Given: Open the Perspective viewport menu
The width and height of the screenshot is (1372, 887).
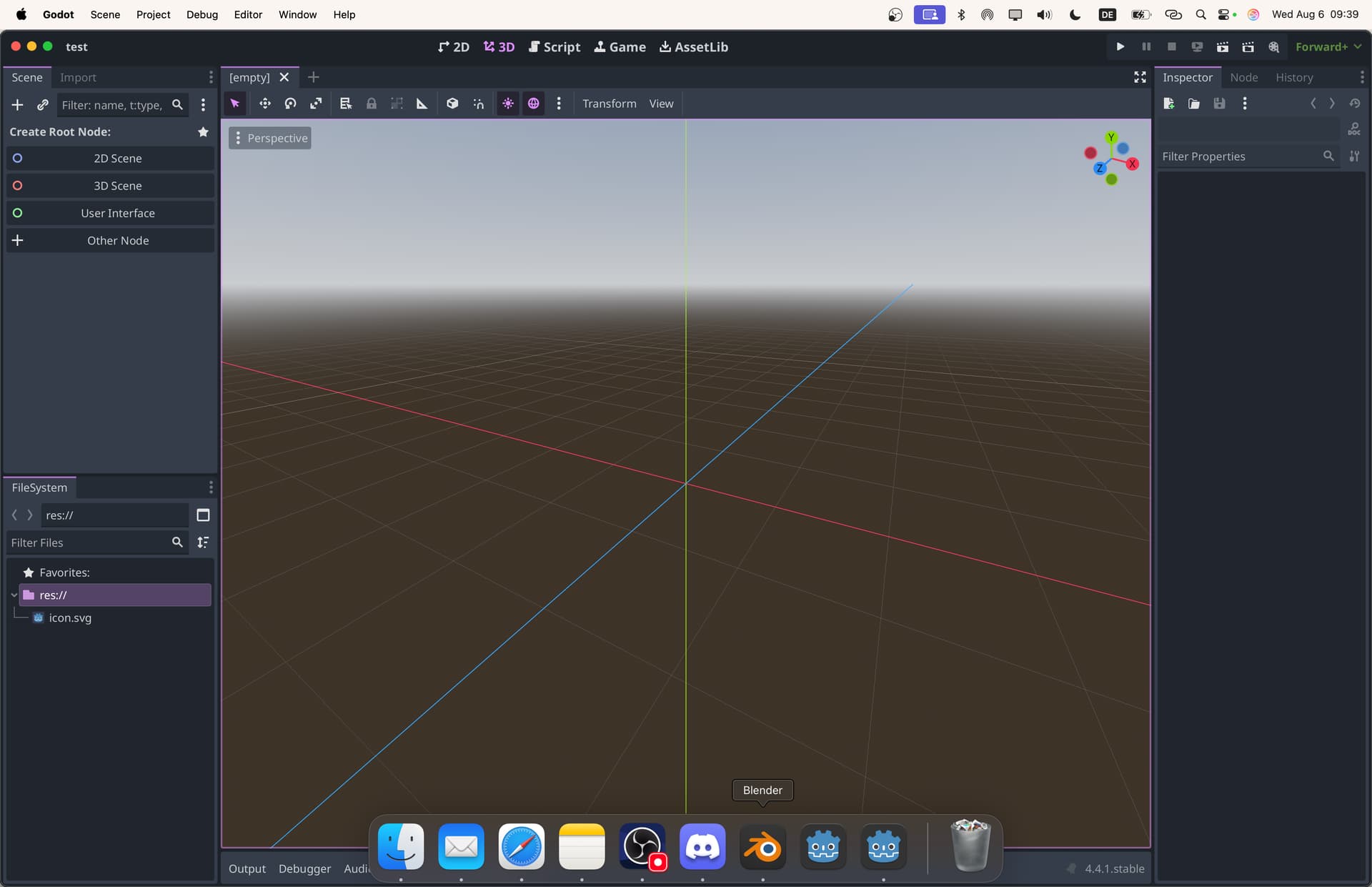Looking at the screenshot, I should 270,138.
